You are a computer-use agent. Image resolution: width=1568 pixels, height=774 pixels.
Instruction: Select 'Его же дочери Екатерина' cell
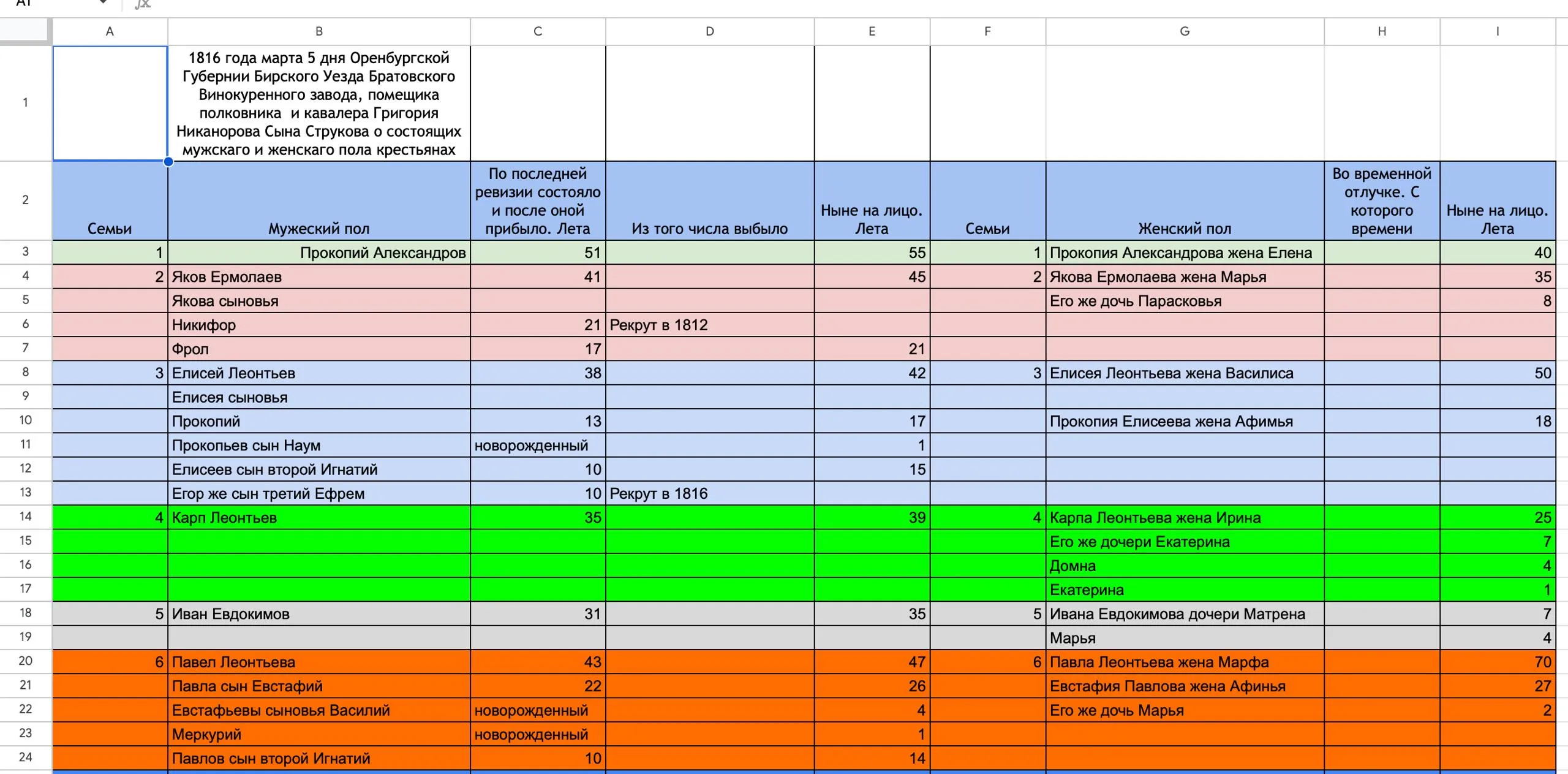coord(1185,541)
